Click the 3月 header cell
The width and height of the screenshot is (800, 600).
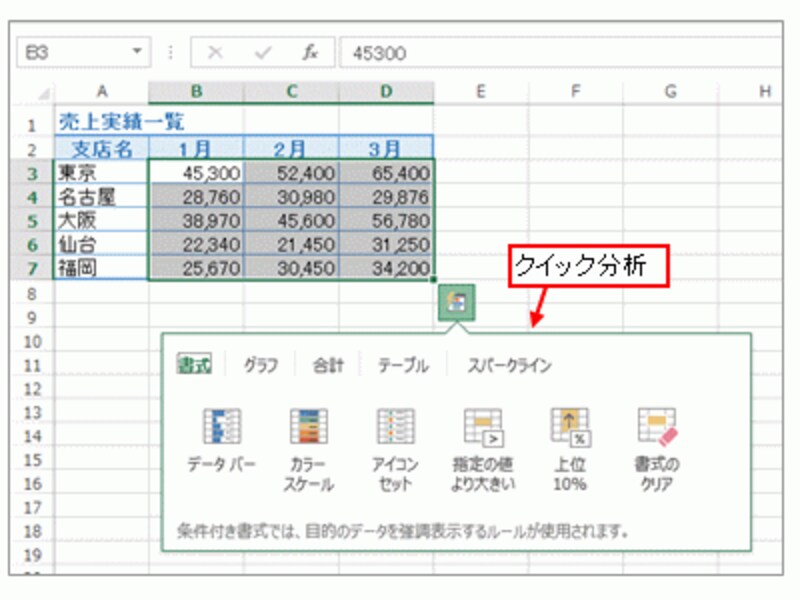coord(386,148)
